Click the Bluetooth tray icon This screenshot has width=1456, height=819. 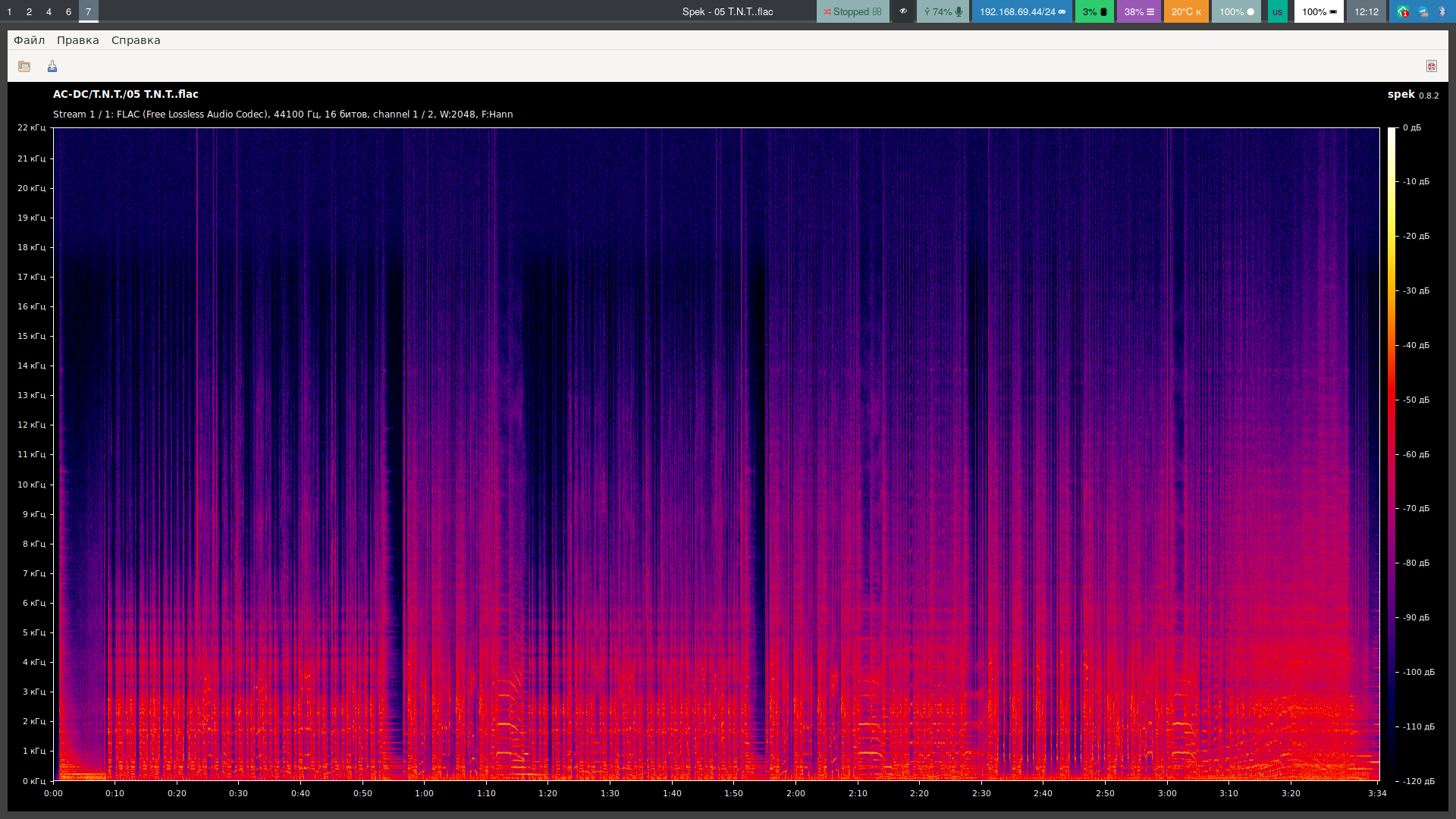click(1442, 11)
